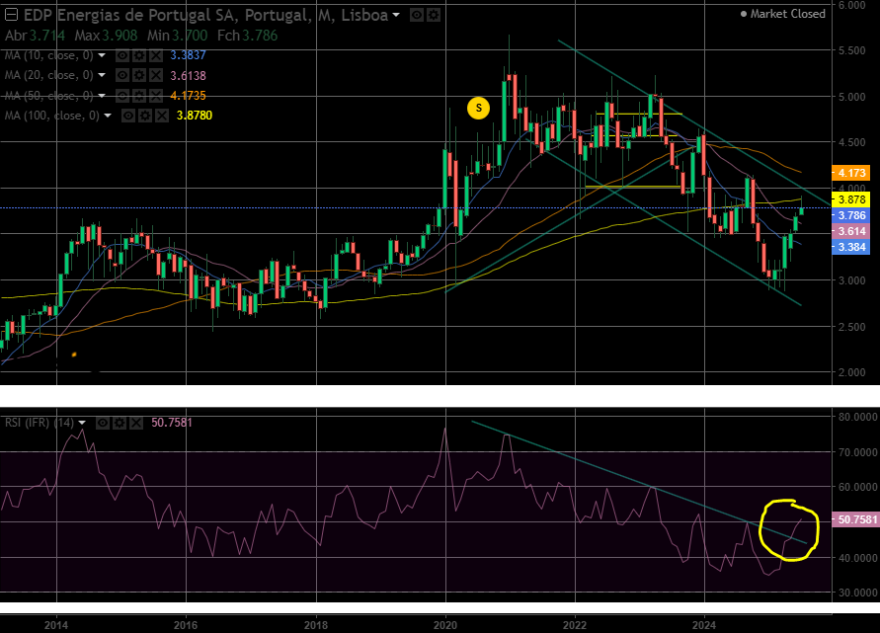Open settings for MA 100 indicator
The image size is (880, 633).
point(145,116)
